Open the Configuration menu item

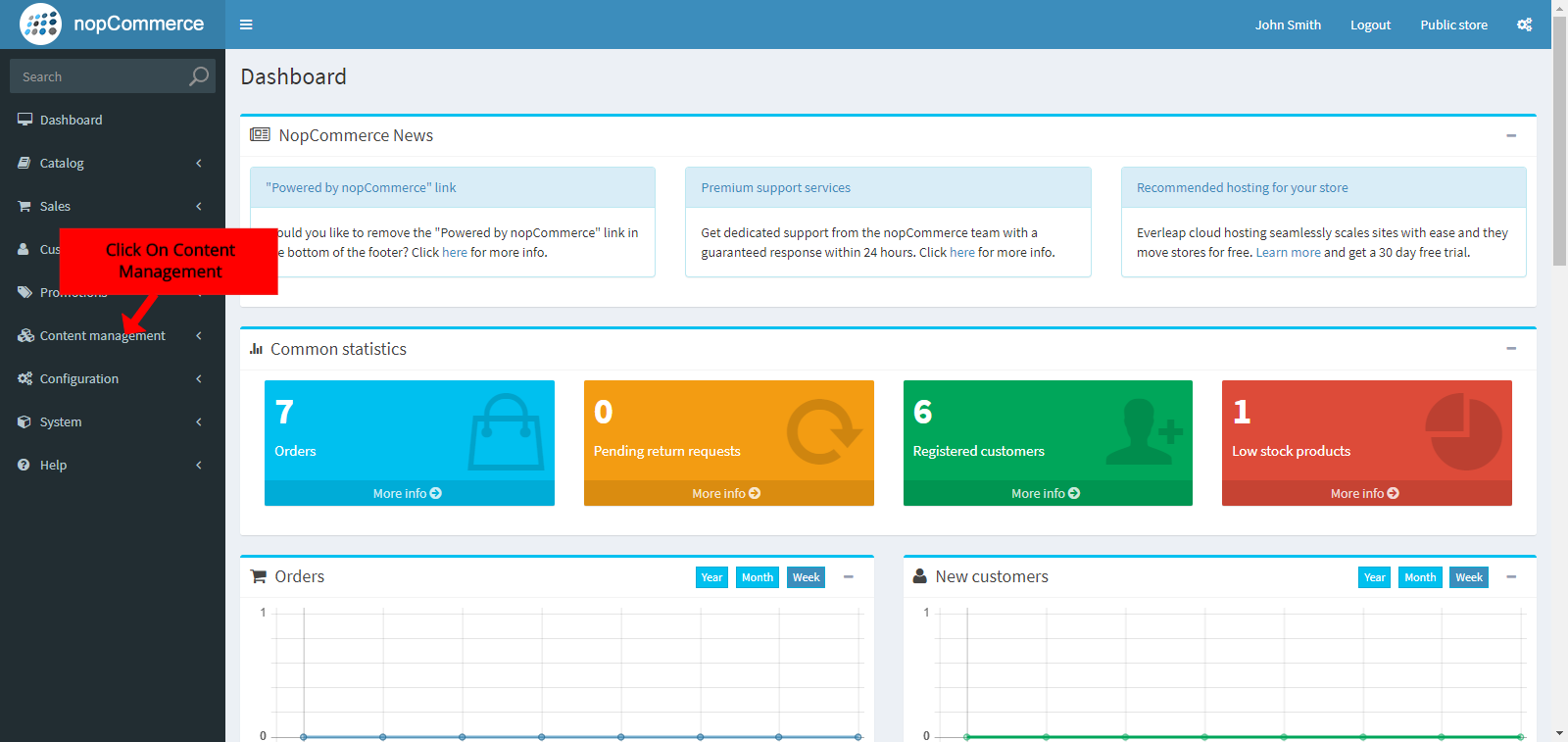pos(113,378)
